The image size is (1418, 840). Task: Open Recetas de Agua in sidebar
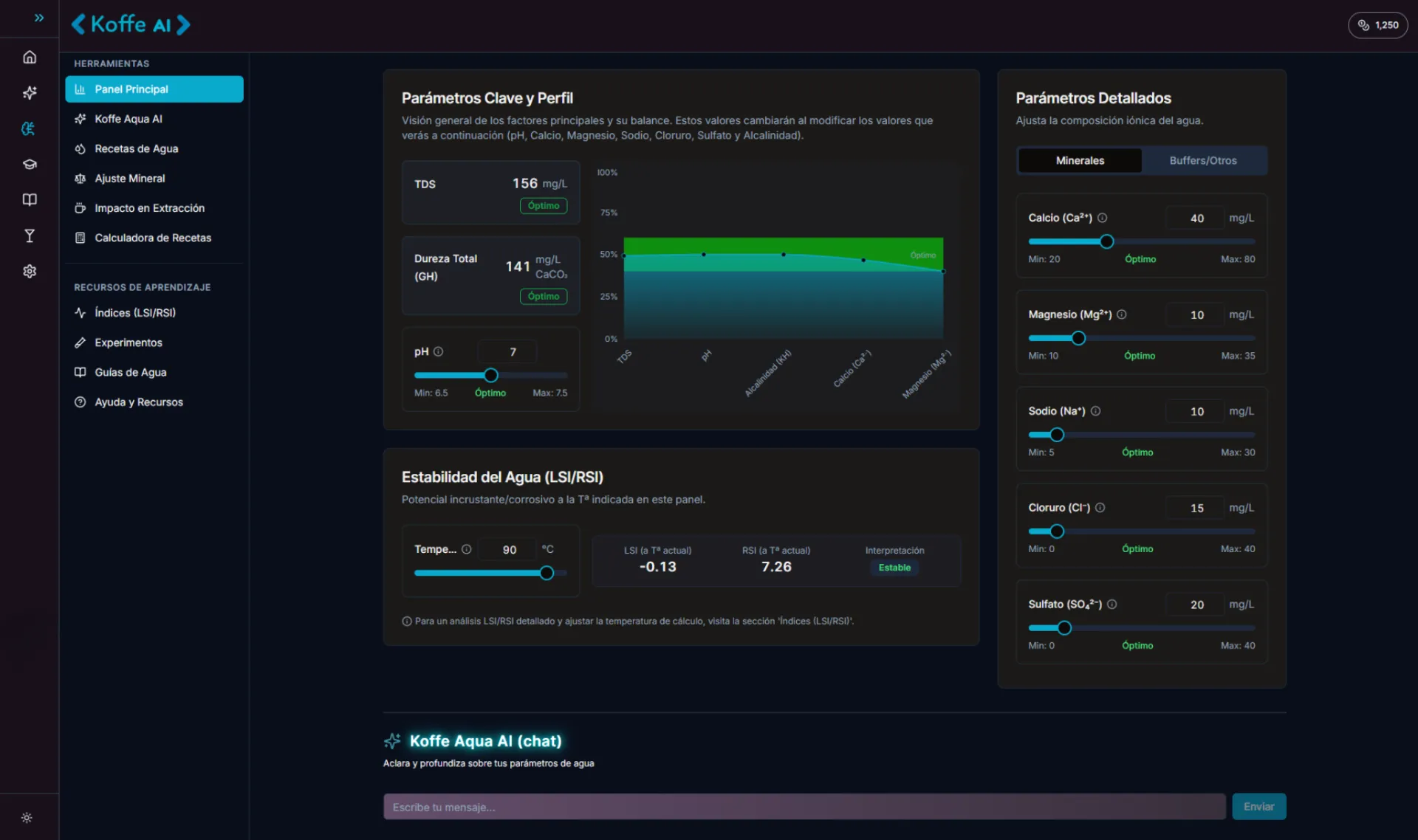(136, 148)
